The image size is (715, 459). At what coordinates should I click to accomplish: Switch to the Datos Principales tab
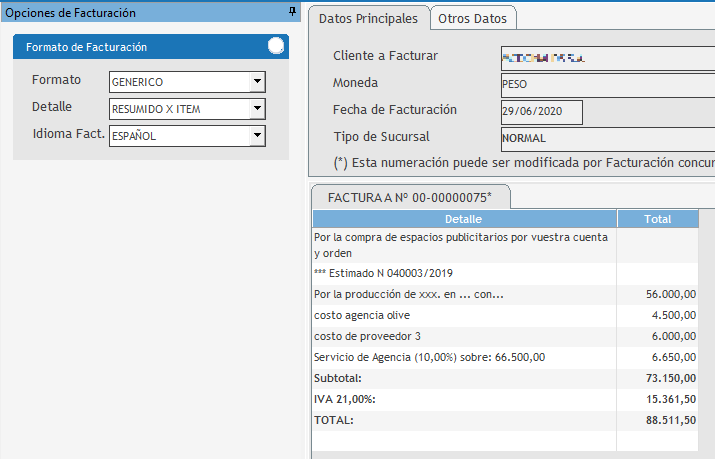pyautogui.click(x=367, y=19)
